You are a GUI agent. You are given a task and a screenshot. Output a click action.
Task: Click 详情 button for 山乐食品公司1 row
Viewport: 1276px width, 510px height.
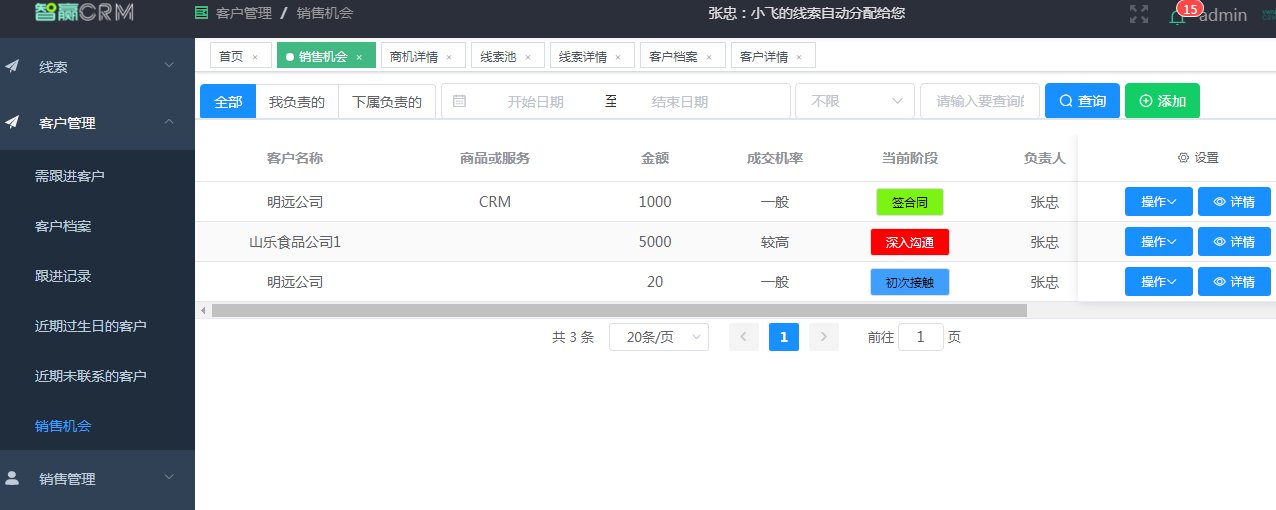[1234, 242]
